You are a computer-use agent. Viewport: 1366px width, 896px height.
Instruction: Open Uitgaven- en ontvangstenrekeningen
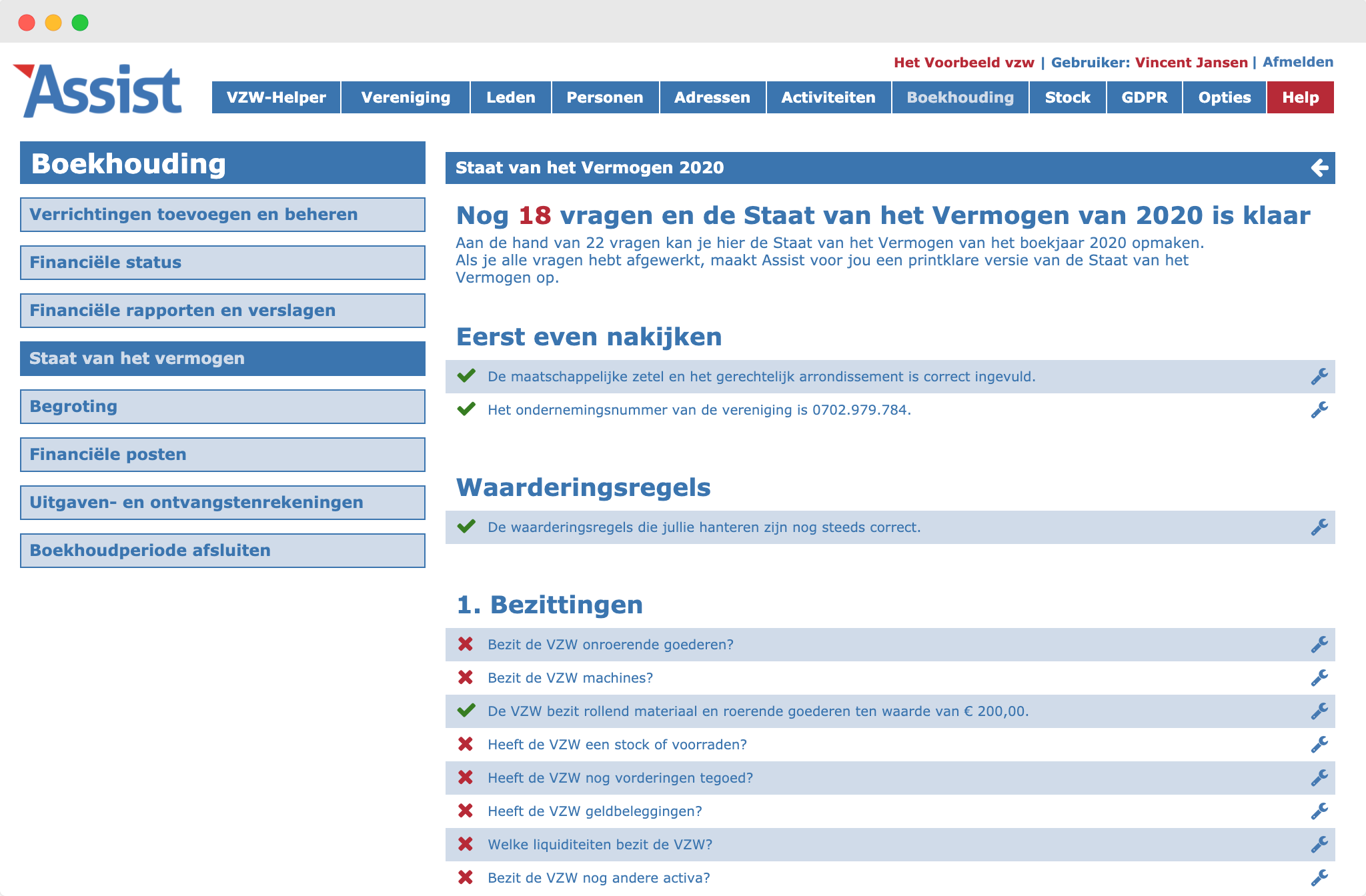tap(223, 503)
